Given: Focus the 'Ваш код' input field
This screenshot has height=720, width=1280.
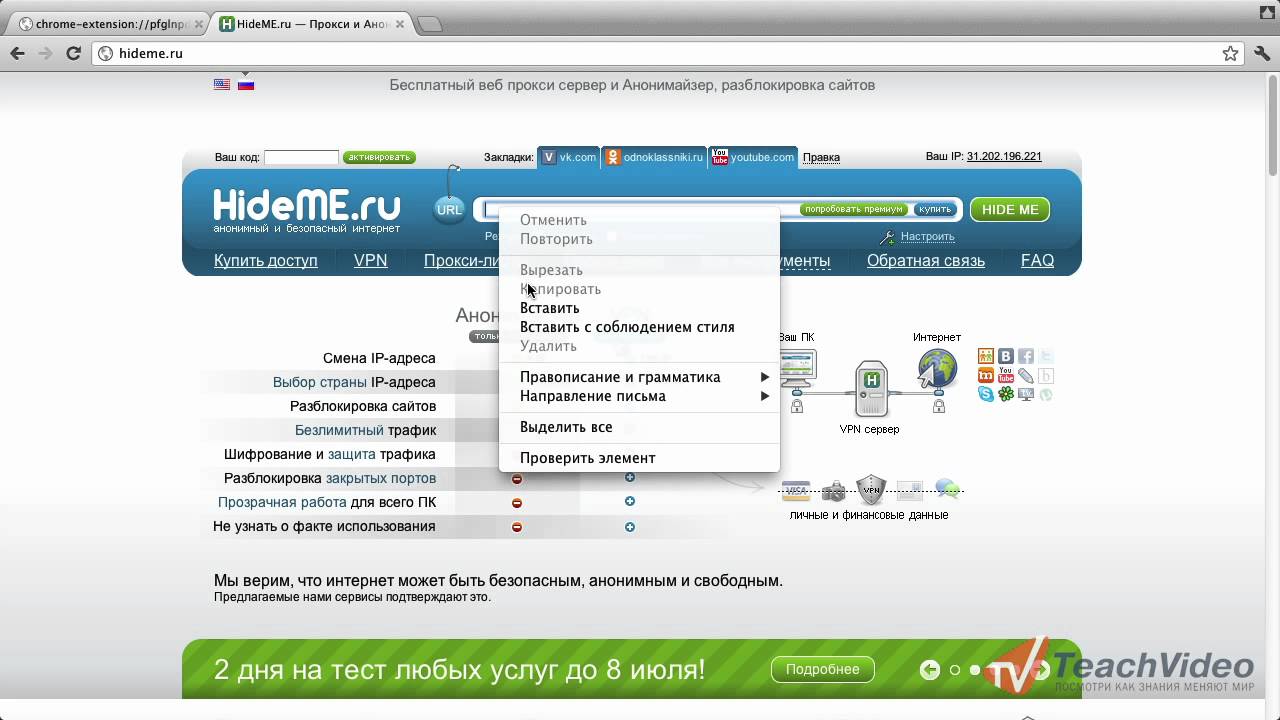Looking at the screenshot, I should coord(301,157).
